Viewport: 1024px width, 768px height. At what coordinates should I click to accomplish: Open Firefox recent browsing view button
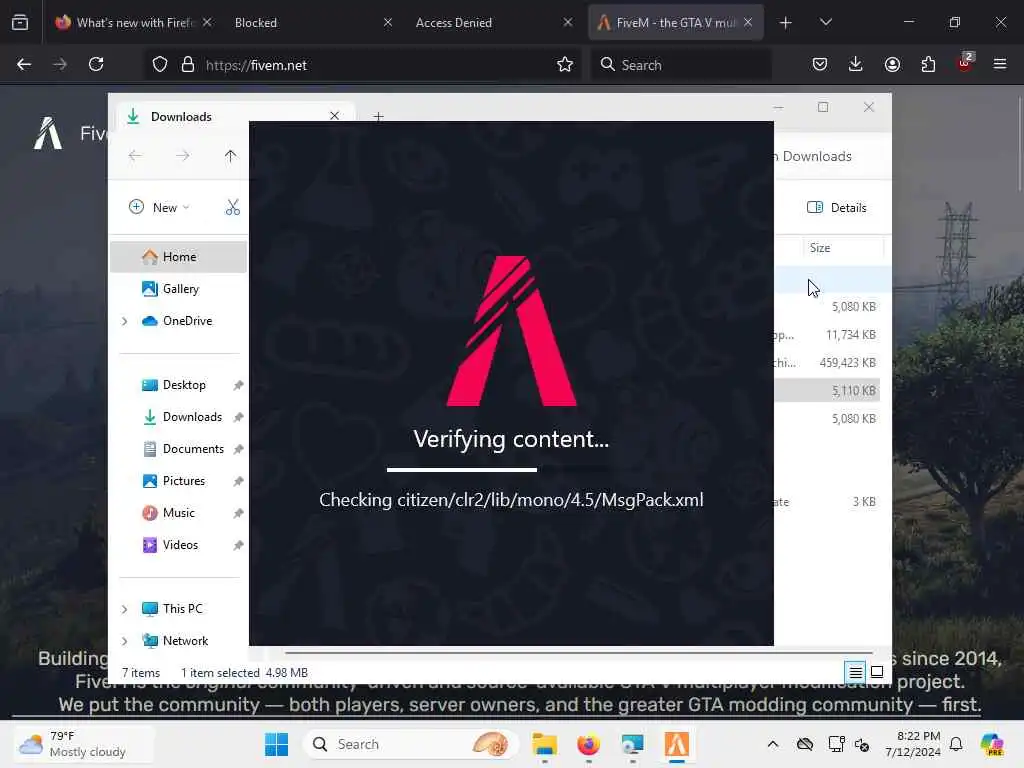[x=20, y=23]
